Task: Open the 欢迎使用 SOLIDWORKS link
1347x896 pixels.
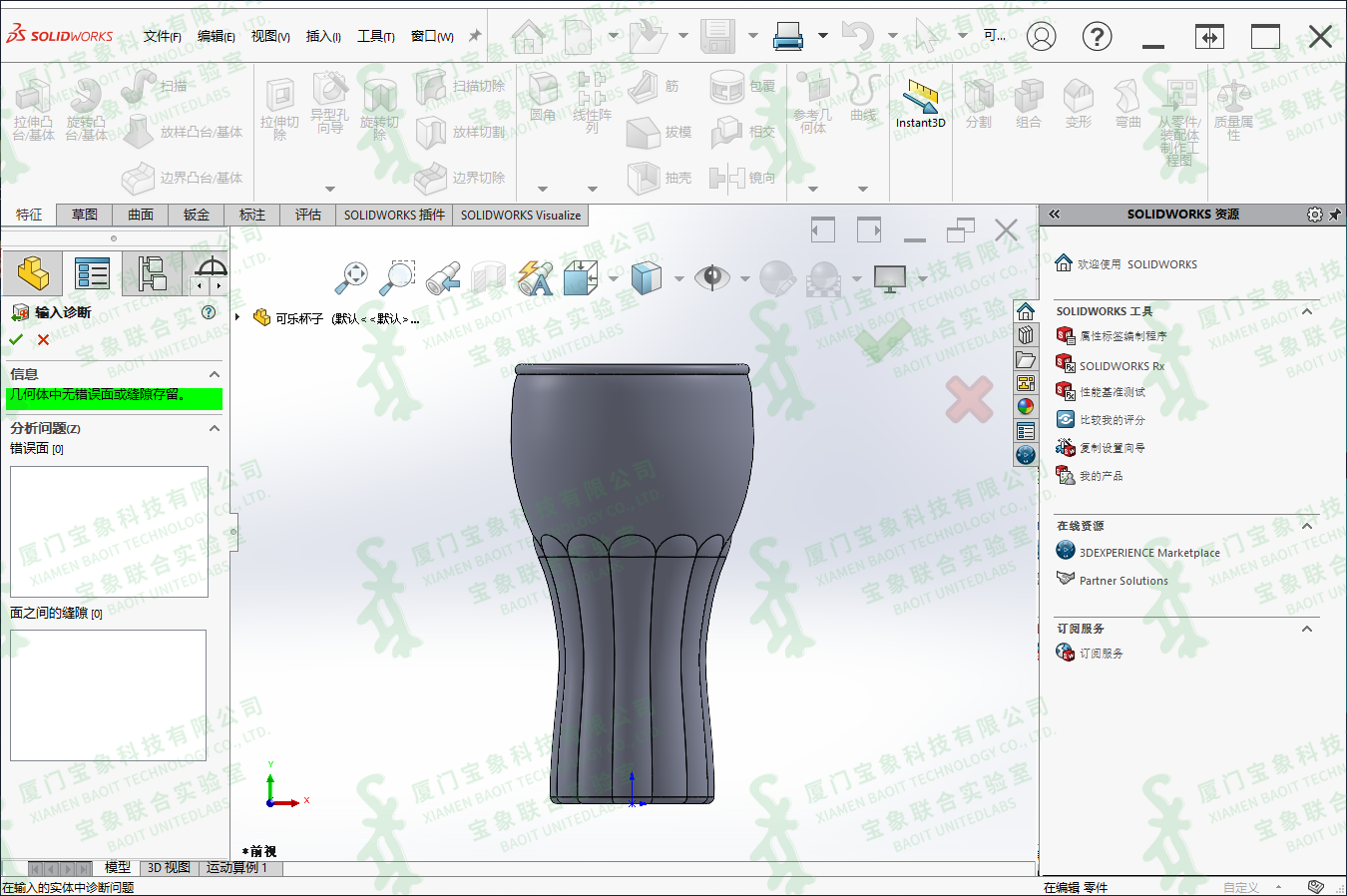Action: [x=1137, y=264]
